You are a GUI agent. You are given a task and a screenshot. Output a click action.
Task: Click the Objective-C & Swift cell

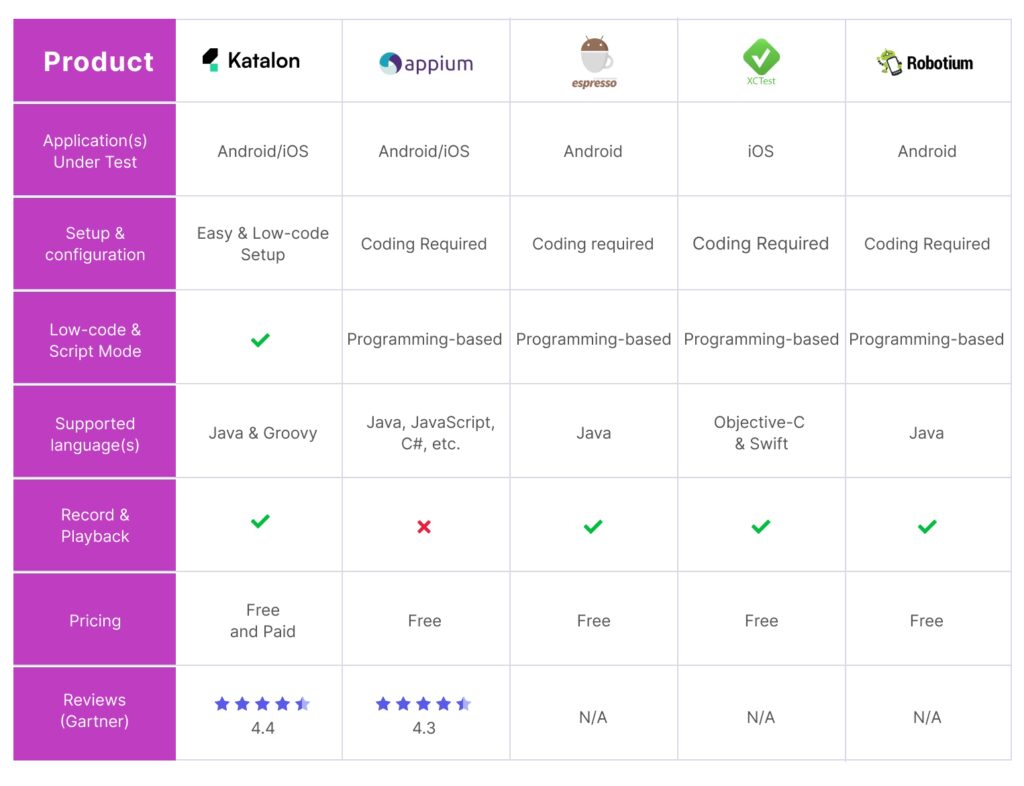coord(760,433)
